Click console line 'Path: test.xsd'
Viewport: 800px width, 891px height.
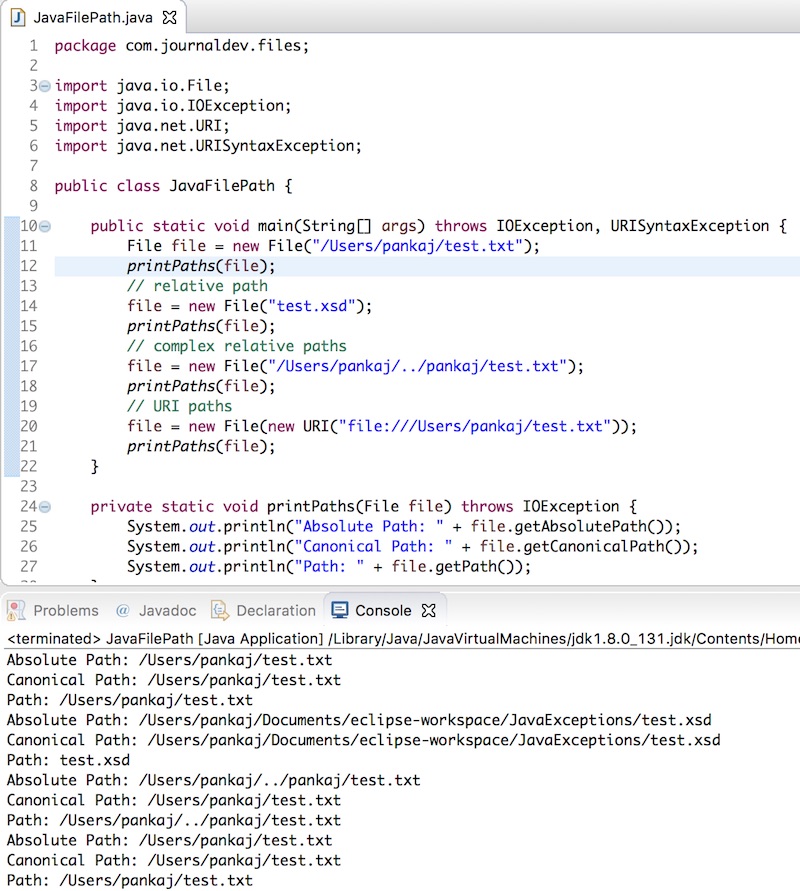68,760
